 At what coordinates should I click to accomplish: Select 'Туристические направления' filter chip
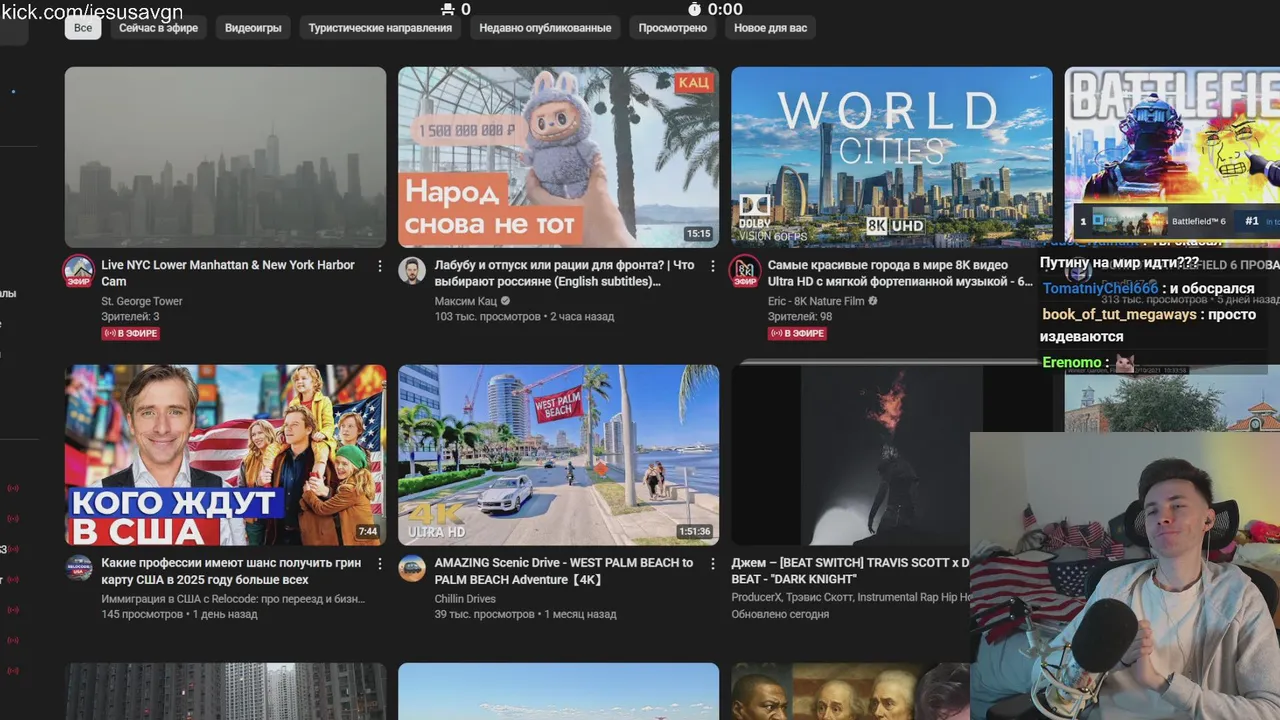[380, 28]
